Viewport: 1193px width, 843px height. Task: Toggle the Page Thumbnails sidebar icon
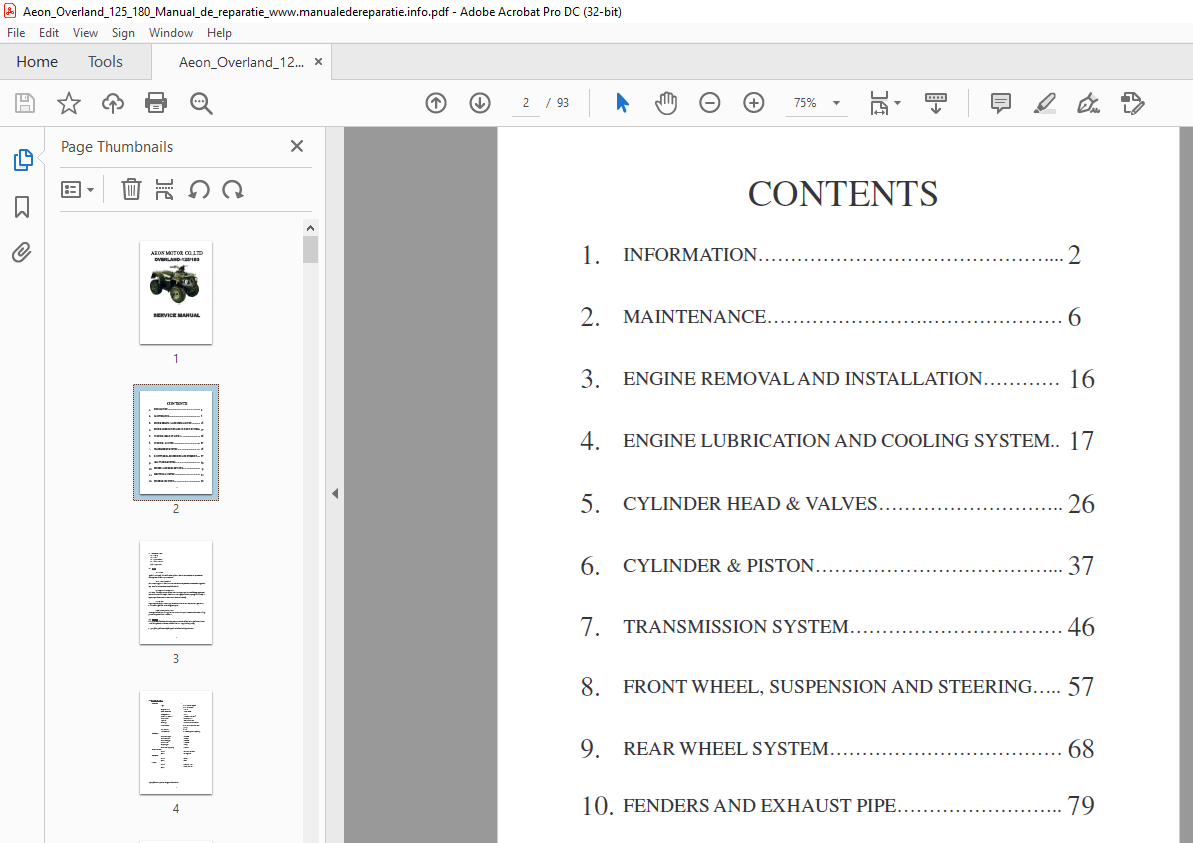tap(23, 160)
